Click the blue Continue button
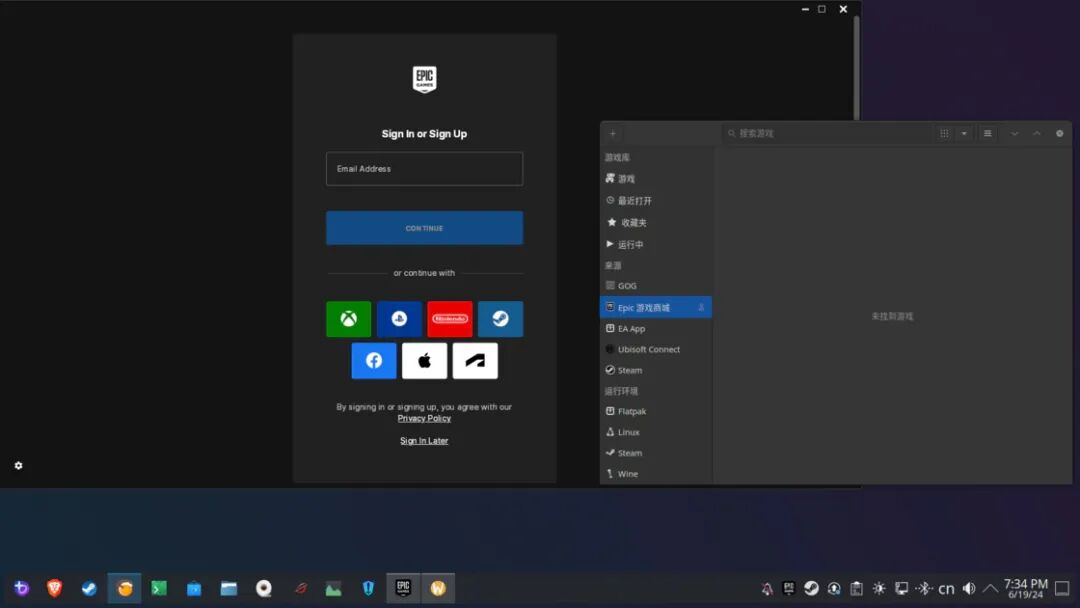Screen dimensions: 1080x608 click(x=424, y=228)
